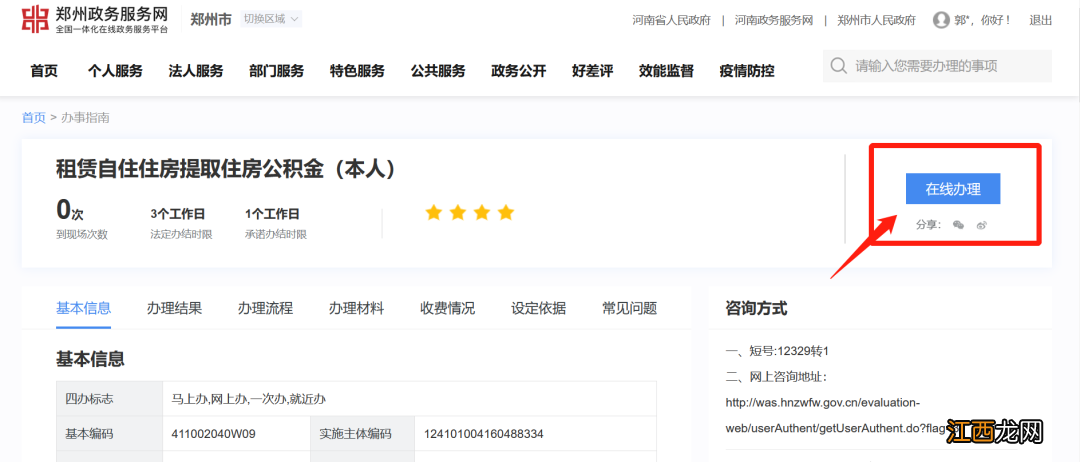Screen dimensions: 1080x462
Task: Click the 在线办理 button
Action: point(953,189)
